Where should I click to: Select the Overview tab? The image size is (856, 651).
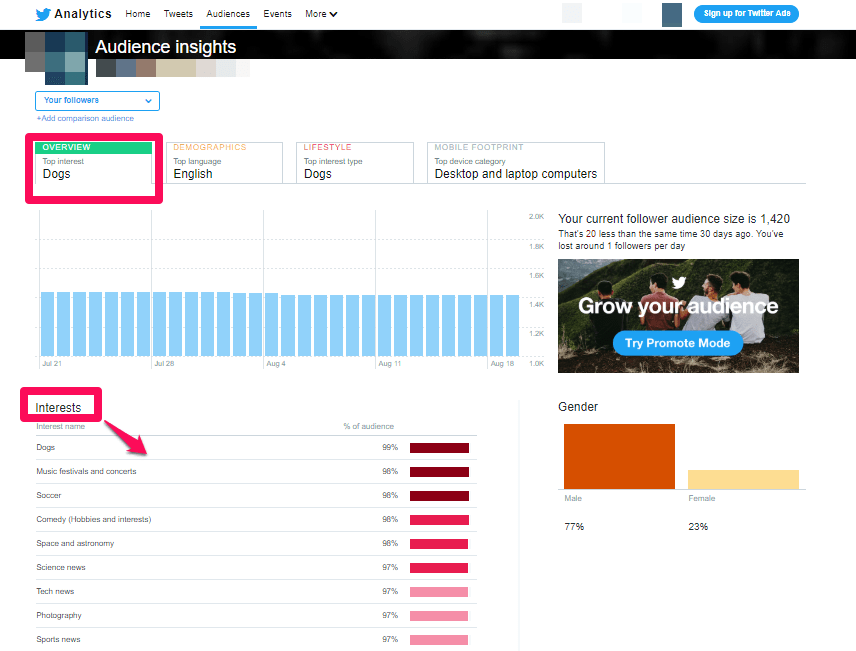click(93, 163)
